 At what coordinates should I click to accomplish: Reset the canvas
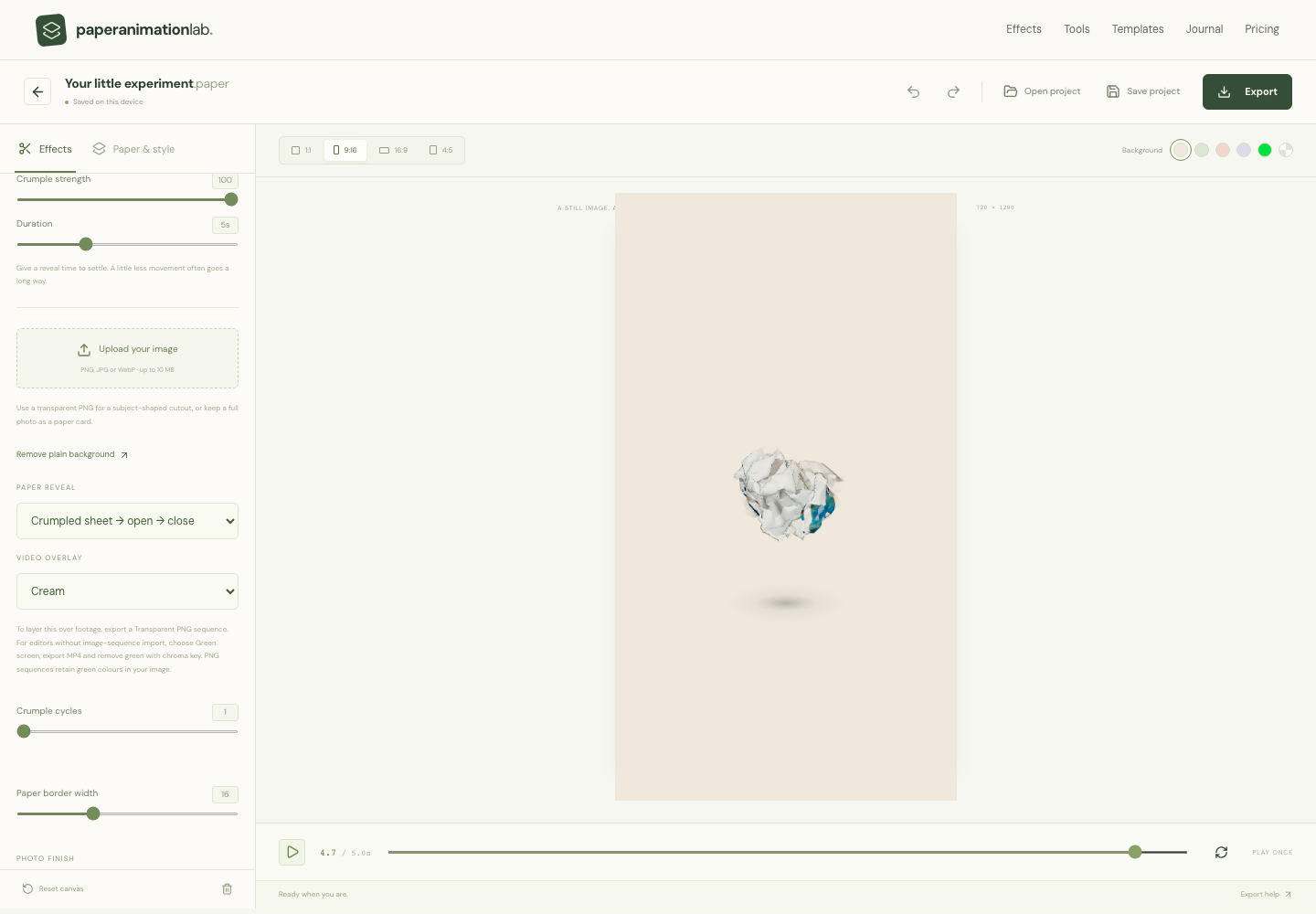pos(53,888)
